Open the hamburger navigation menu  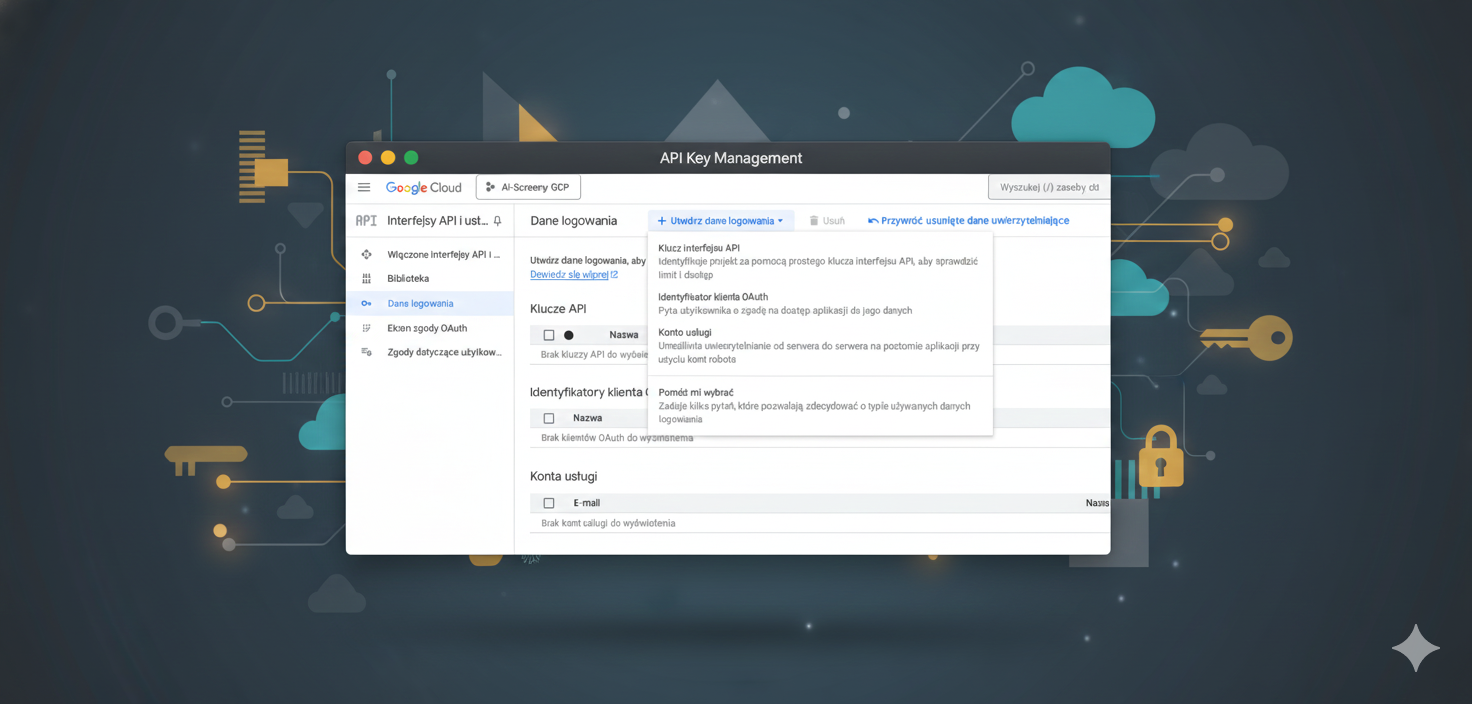pyautogui.click(x=364, y=187)
